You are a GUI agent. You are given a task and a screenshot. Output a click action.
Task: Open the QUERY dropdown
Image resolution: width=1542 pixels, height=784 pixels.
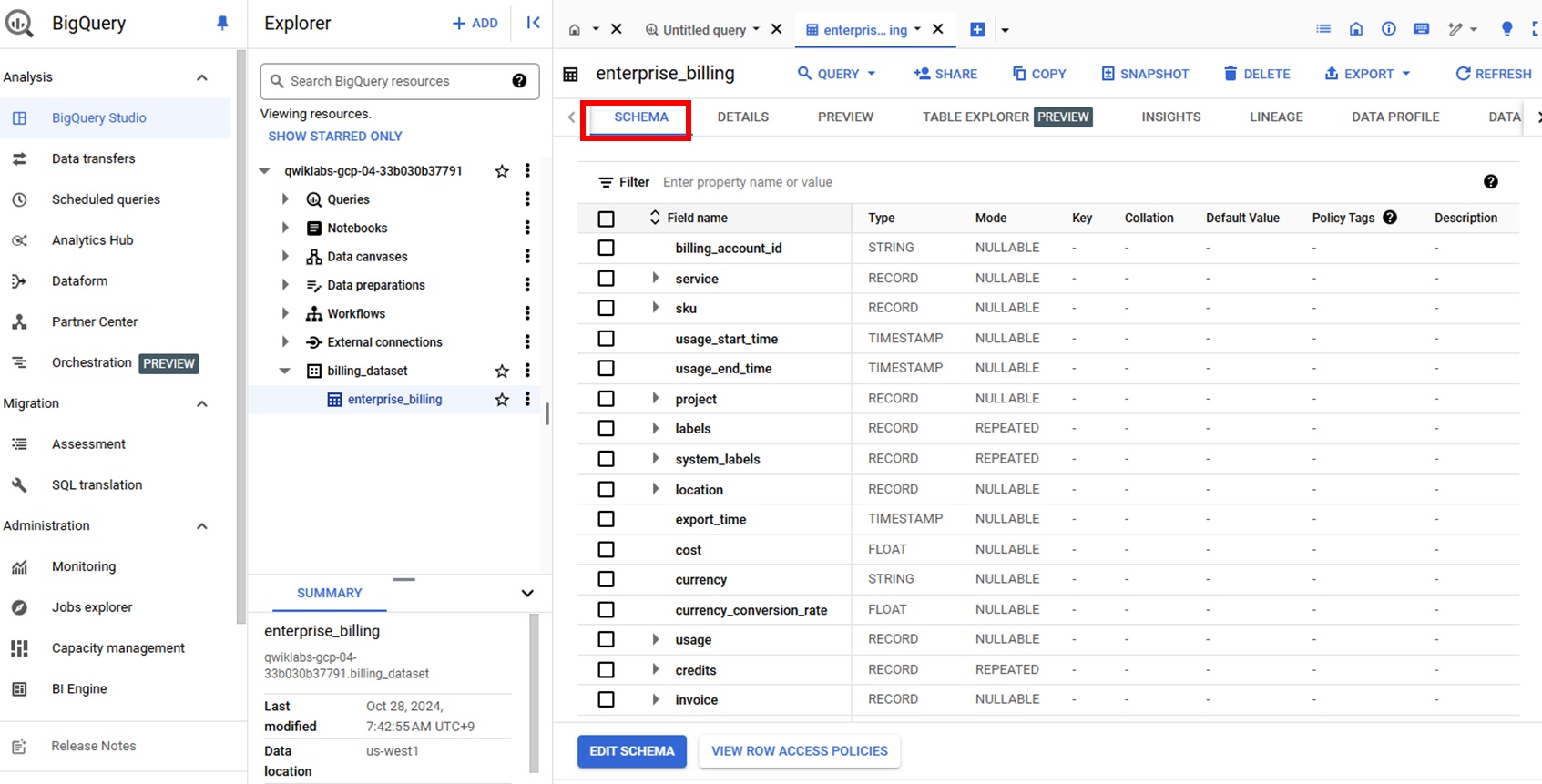coord(837,74)
